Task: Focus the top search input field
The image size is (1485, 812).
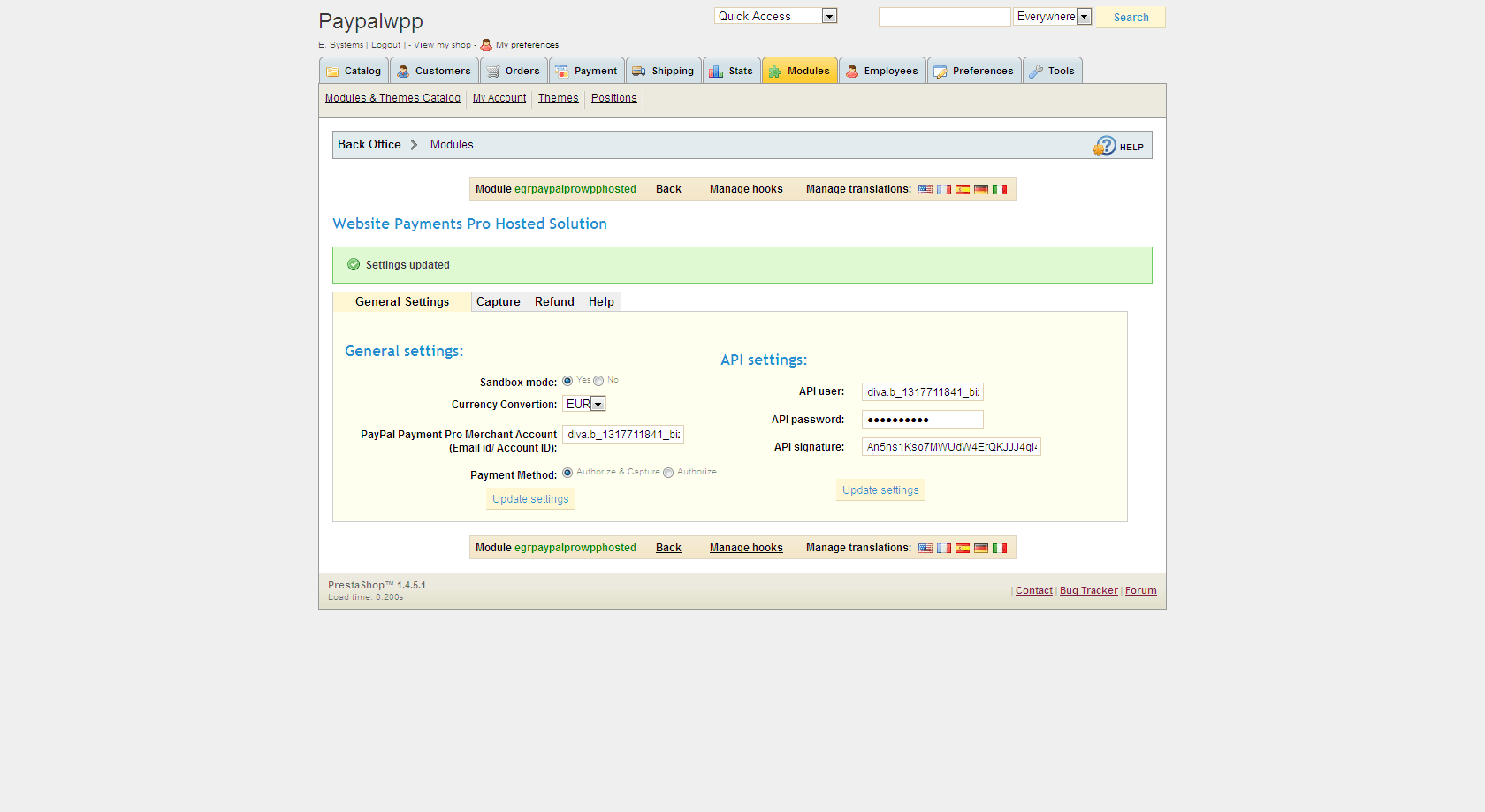Action: [944, 17]
